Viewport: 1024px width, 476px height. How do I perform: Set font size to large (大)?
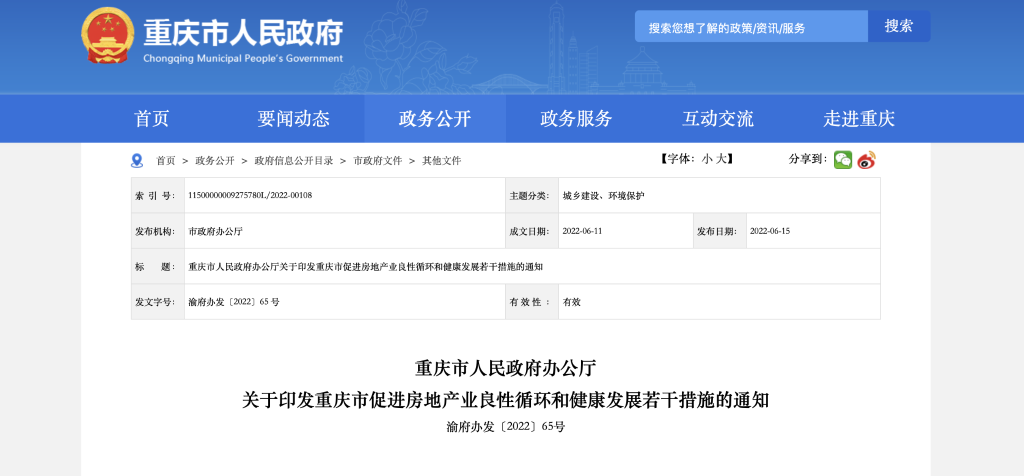click(723, 160)
